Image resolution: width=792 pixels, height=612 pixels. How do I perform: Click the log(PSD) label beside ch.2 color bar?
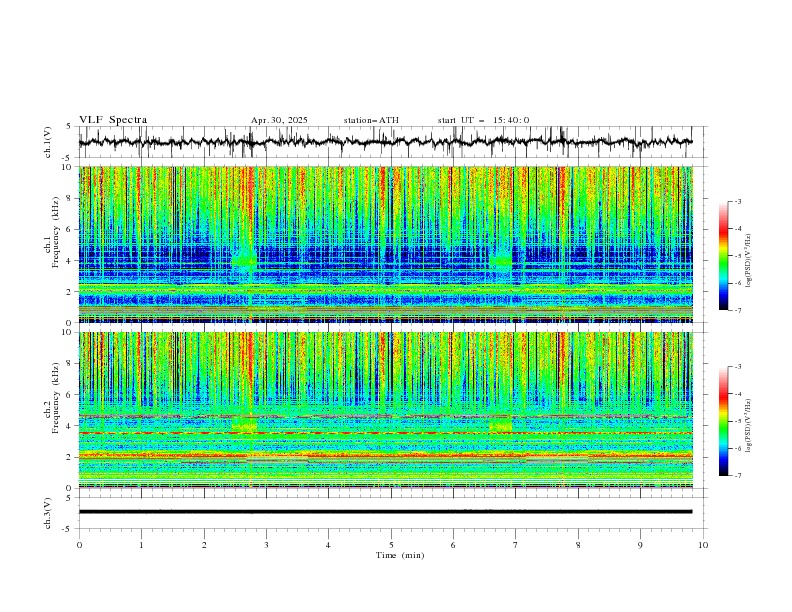click(x=748, y=426)
